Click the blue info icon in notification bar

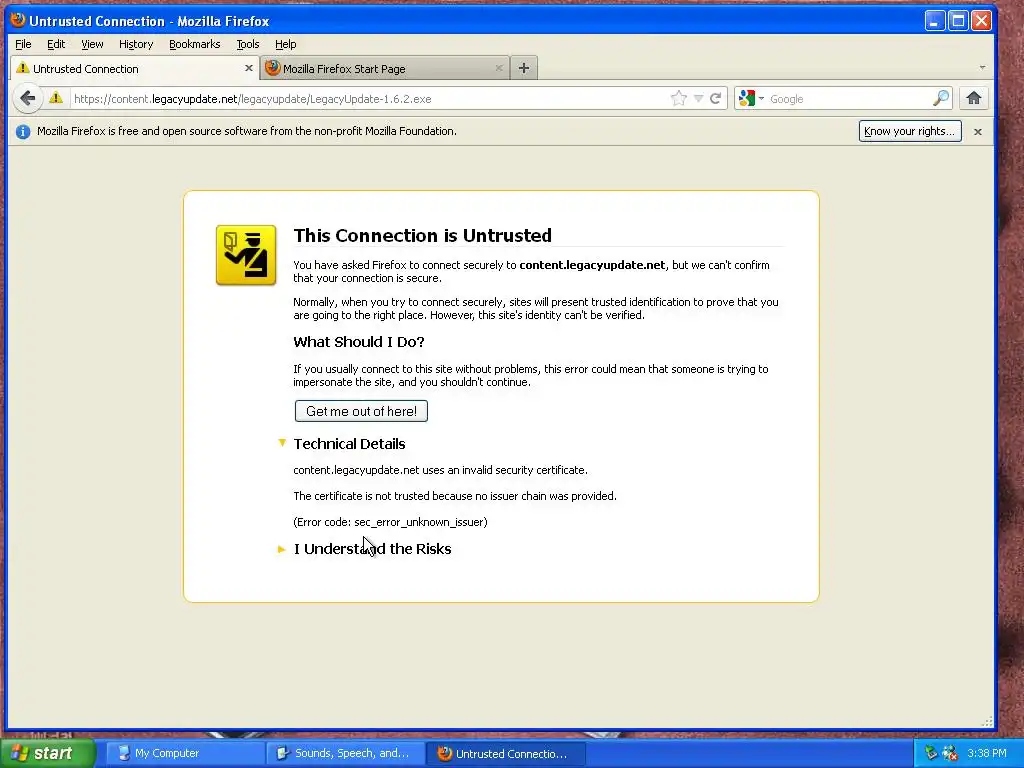pos(23,131)
